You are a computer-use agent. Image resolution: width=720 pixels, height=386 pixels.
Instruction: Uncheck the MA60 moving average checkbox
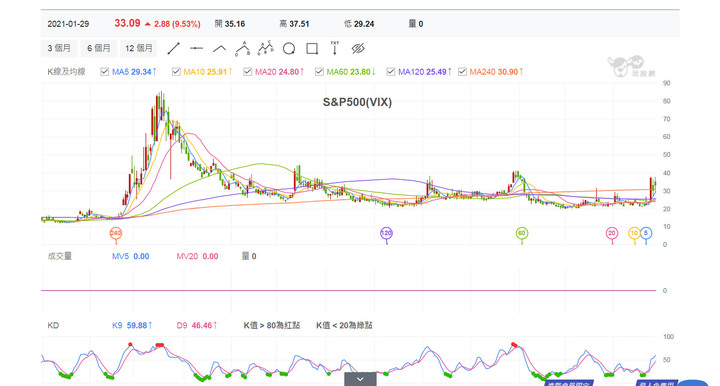pos(320,72)
